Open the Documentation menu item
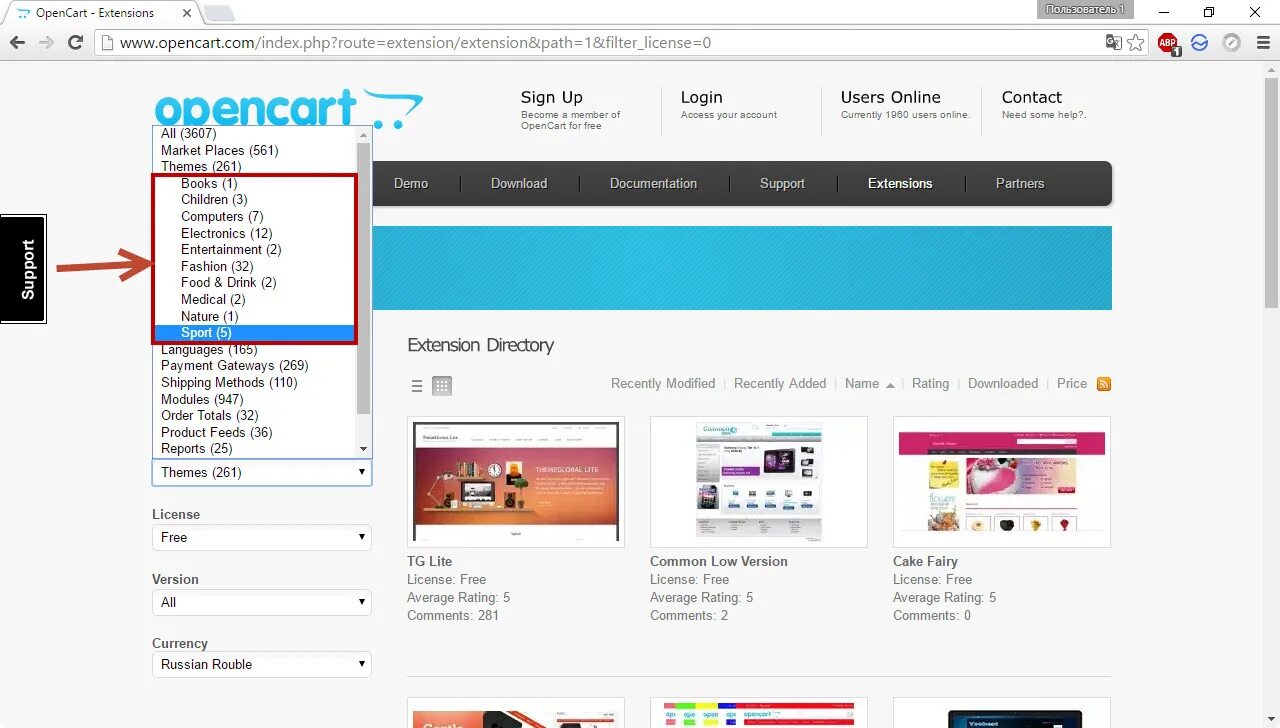The width and height of the screenshot is (1280, 728). pyautogui.click(x=653, y=183)
